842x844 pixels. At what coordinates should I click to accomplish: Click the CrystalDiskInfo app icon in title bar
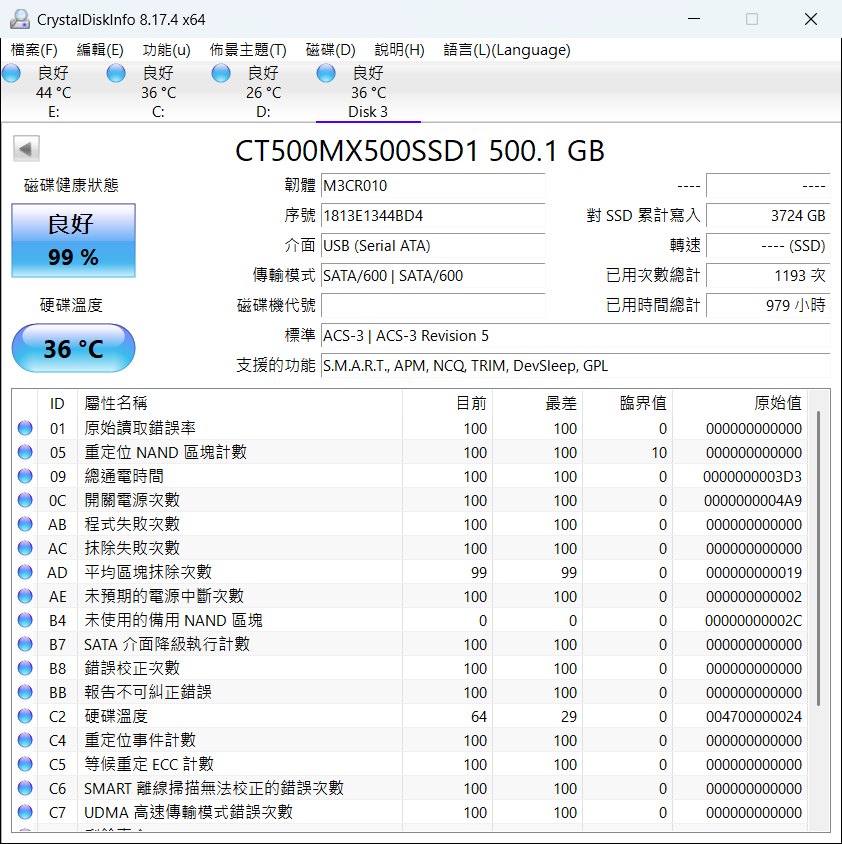pyautogui.click(x=20, y=20)
